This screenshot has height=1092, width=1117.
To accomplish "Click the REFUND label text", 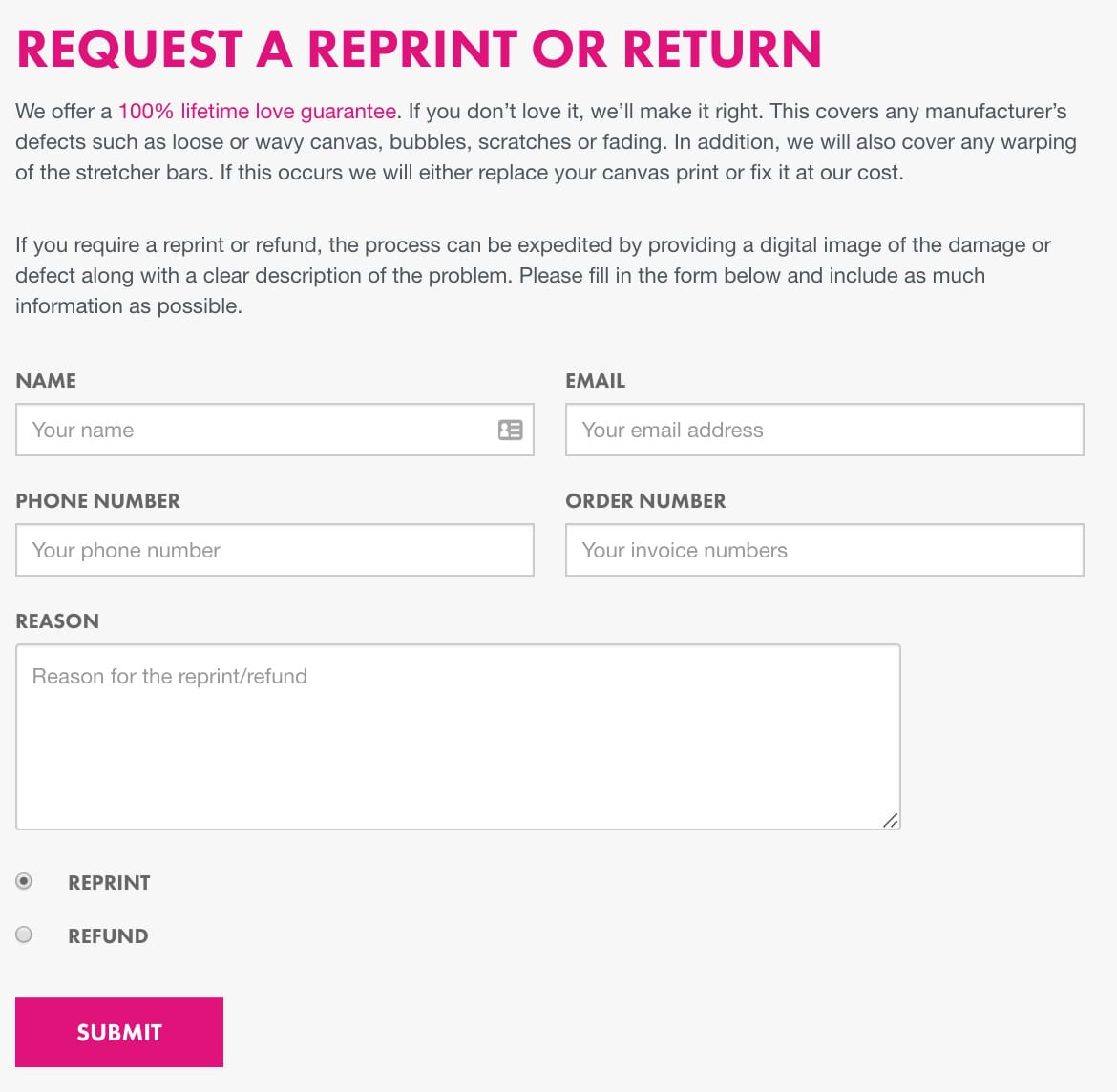I will [108, 936].
